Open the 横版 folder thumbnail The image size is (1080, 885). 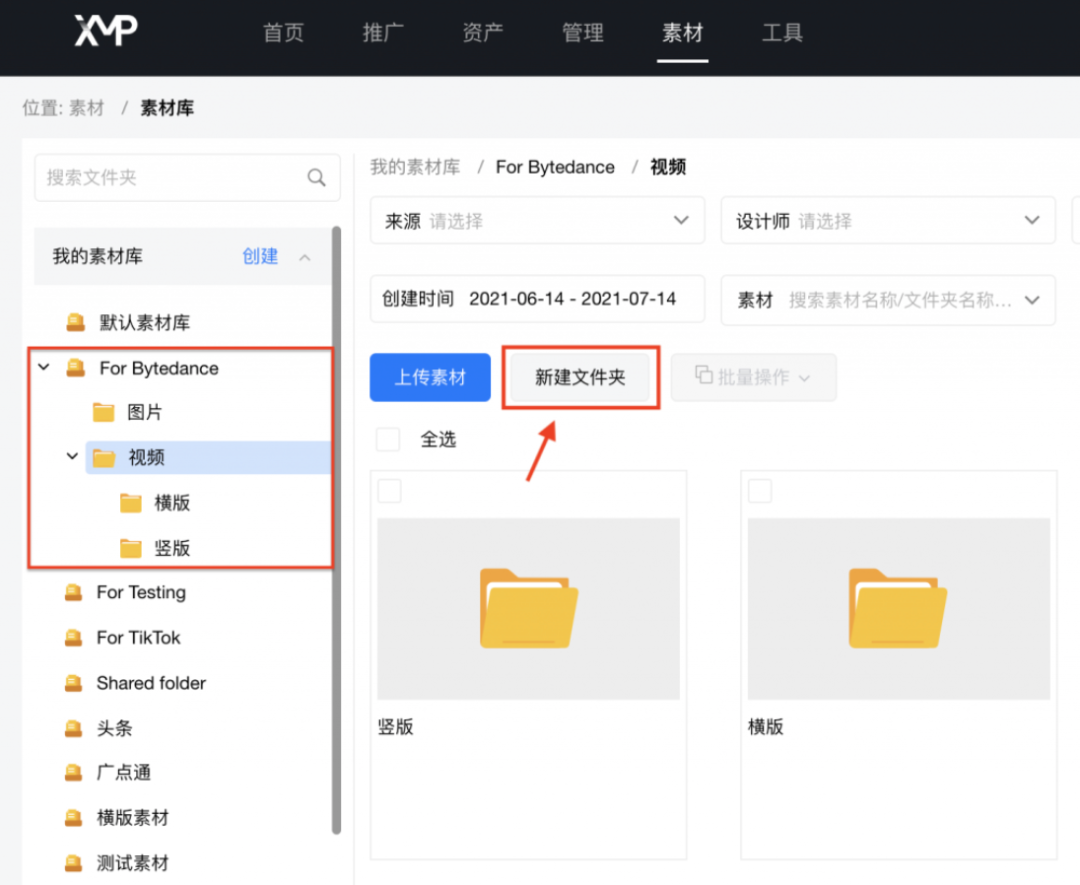tap(898, 609)
